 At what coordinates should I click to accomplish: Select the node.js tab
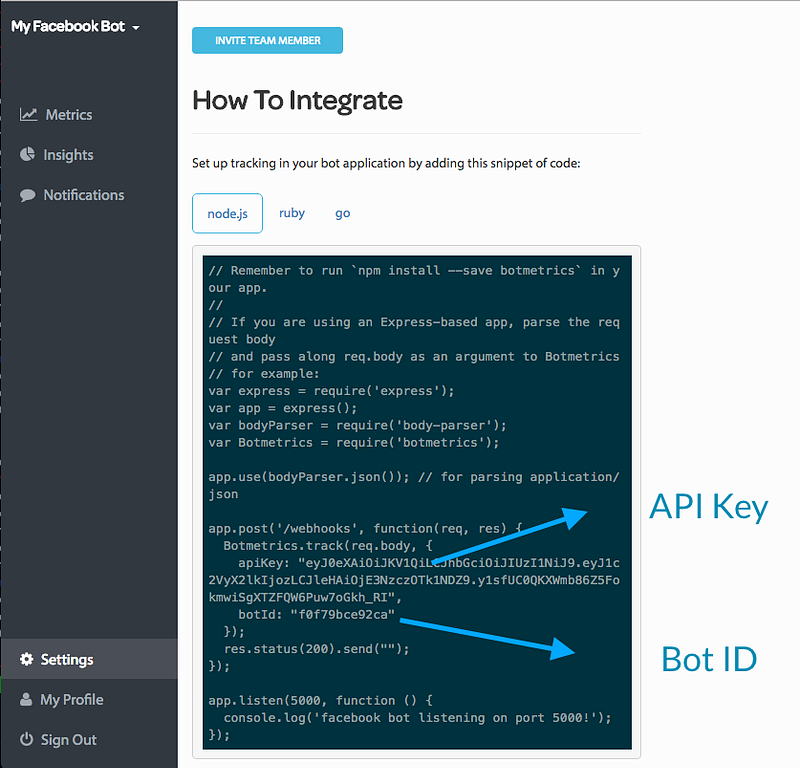click(x=228, y=213)
